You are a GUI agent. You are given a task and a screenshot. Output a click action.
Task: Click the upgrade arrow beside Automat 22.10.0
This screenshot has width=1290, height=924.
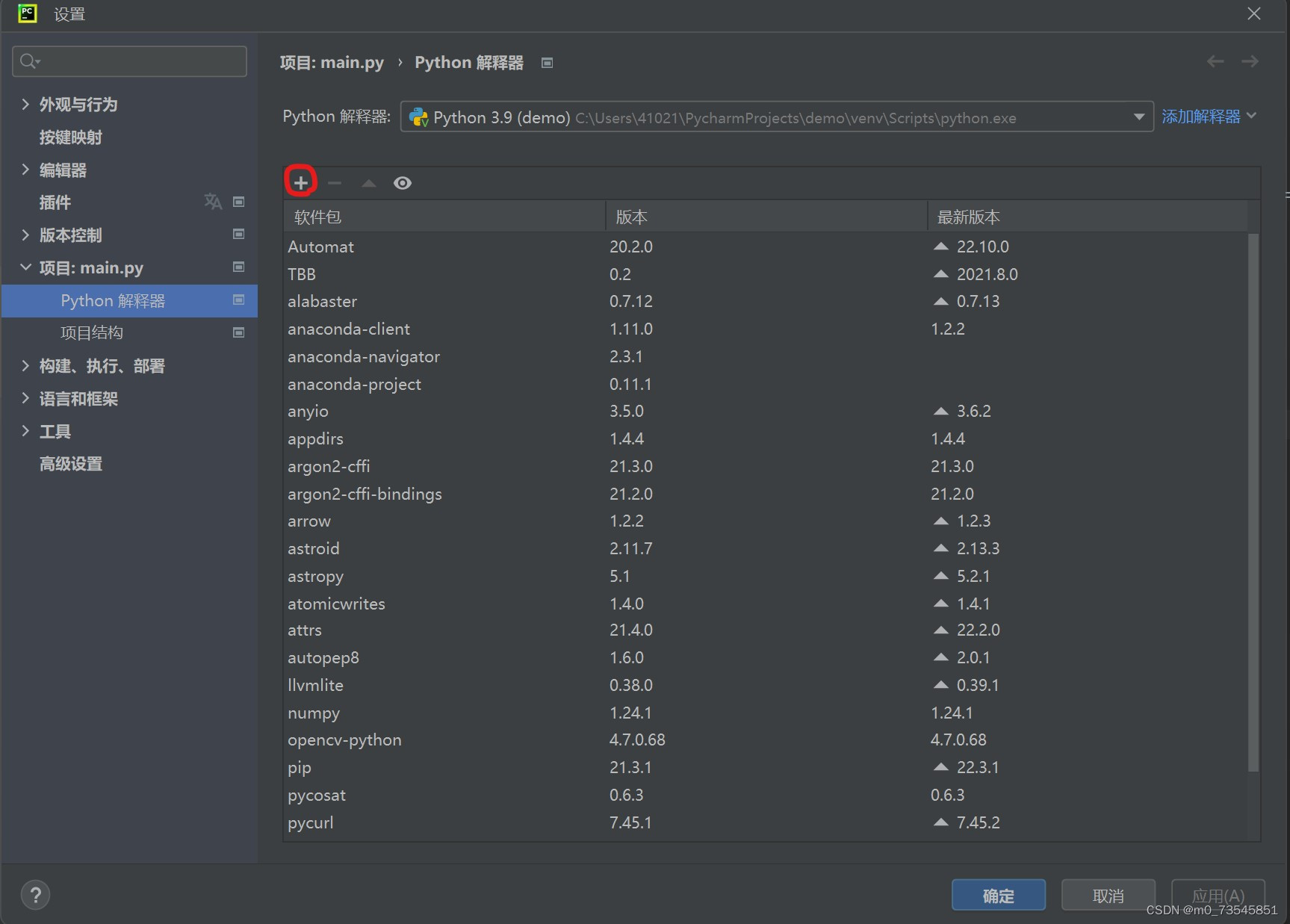941,246
